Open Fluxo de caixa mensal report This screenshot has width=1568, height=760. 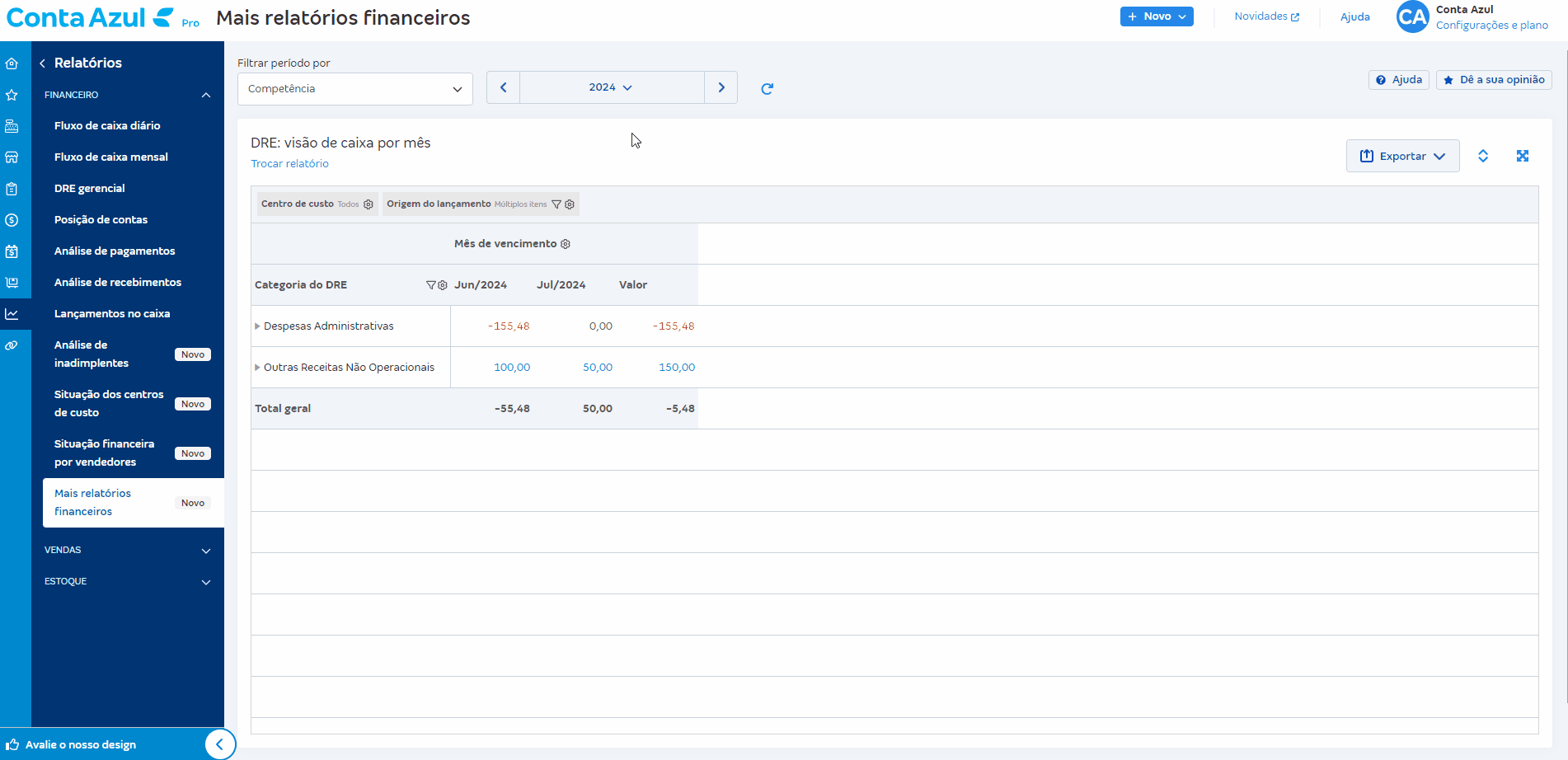click(111, 157)
